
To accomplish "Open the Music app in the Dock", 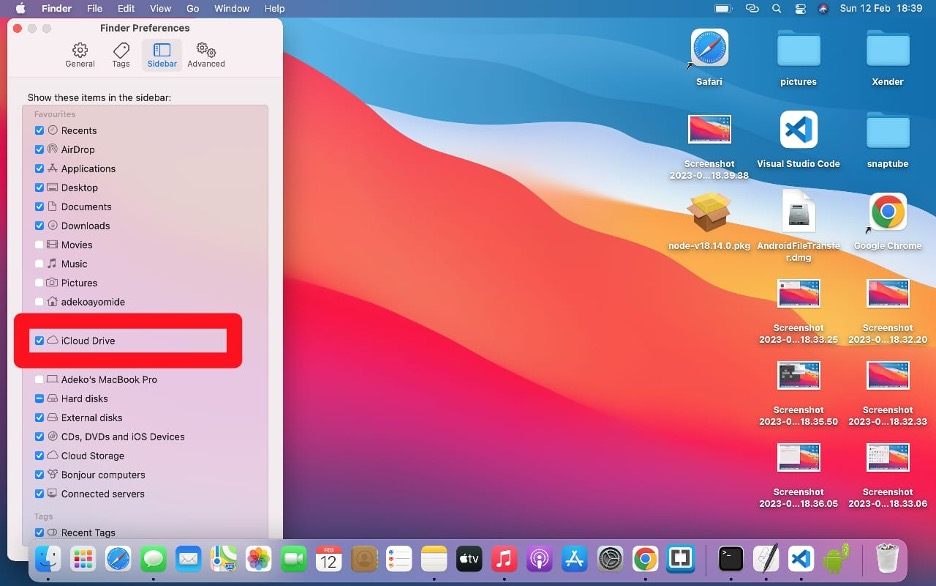I will click(504, 559).
